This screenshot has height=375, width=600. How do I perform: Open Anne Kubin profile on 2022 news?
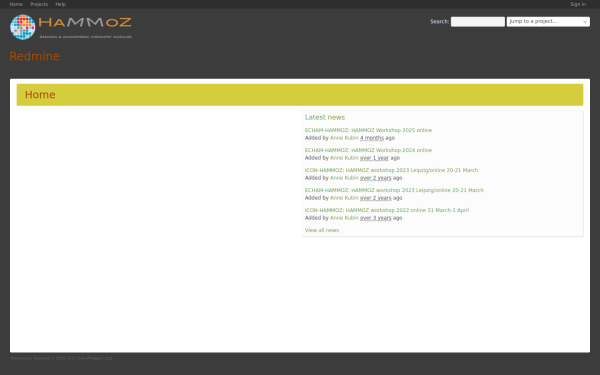[x=344, y=218]
